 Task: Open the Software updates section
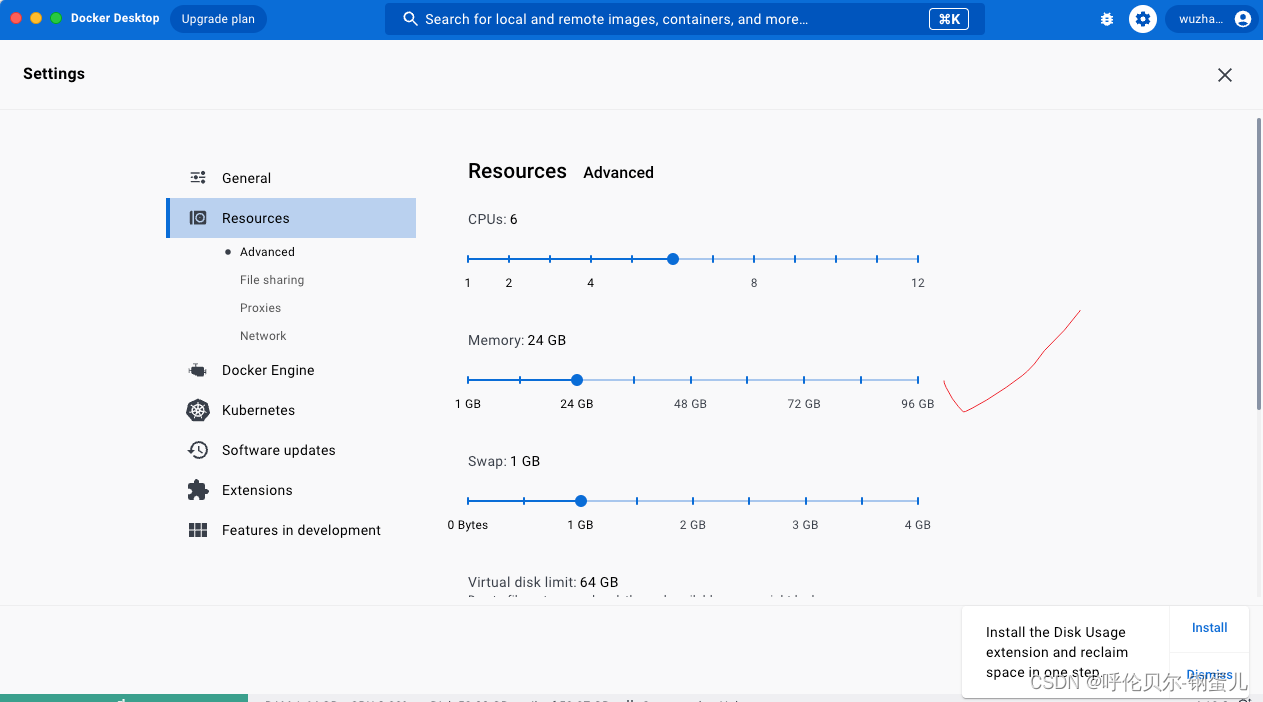[291, 450]
